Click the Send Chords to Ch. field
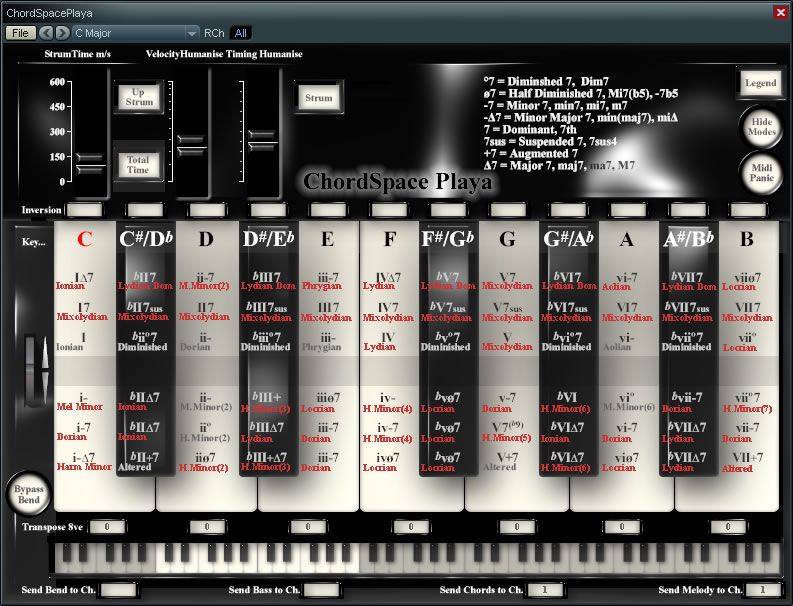The width and height of the screenshot is (793, 606). pyautogui.click(x=545, y=590)
